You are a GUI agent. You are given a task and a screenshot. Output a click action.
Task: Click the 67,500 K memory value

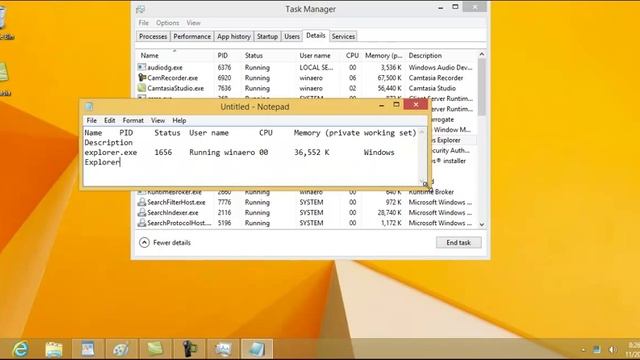pos(390,78)
